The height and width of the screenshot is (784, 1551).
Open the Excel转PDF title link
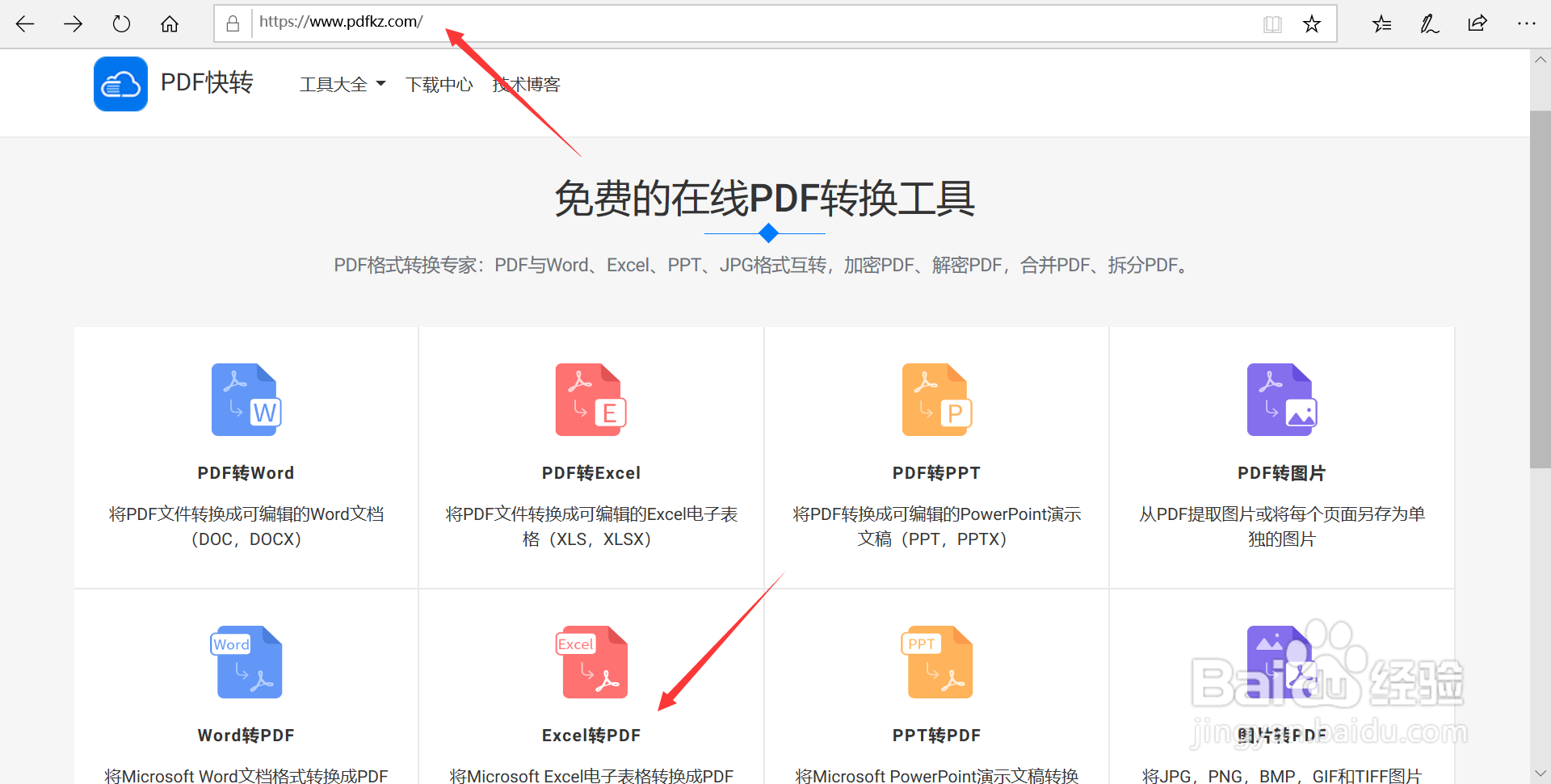tap(591, 736)
